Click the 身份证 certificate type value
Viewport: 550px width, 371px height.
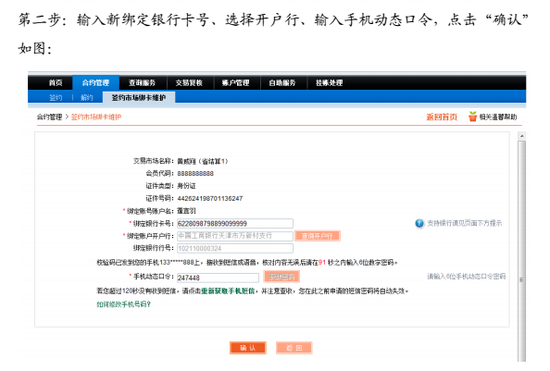[186, 186]
